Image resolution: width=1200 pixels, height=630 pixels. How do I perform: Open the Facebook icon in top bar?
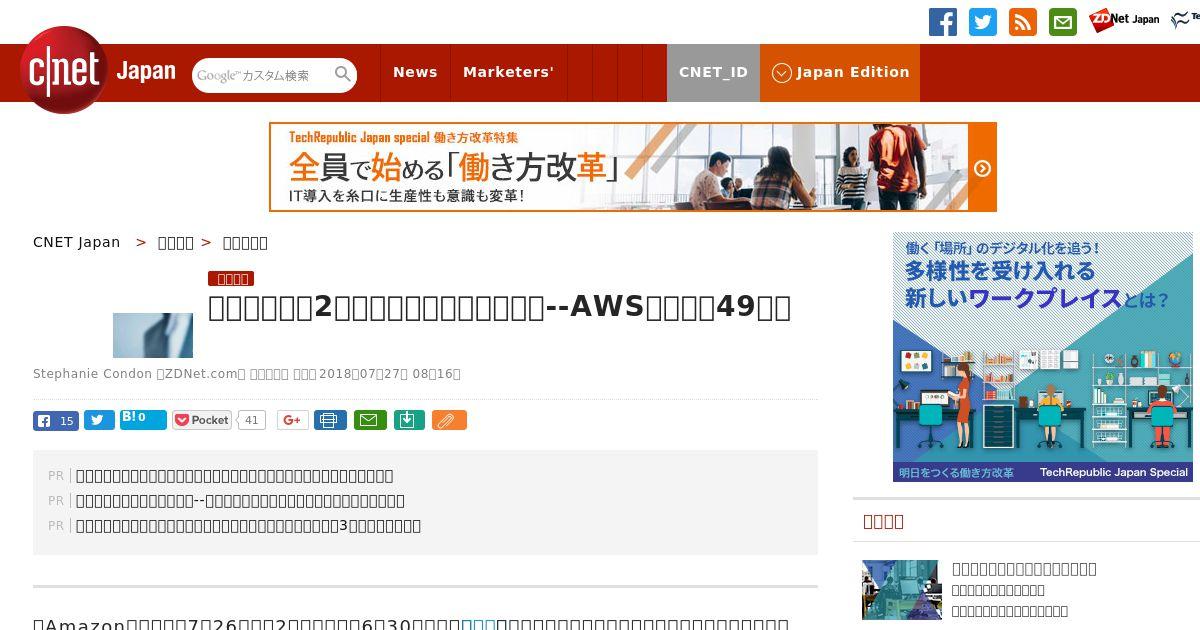point(943,22)
